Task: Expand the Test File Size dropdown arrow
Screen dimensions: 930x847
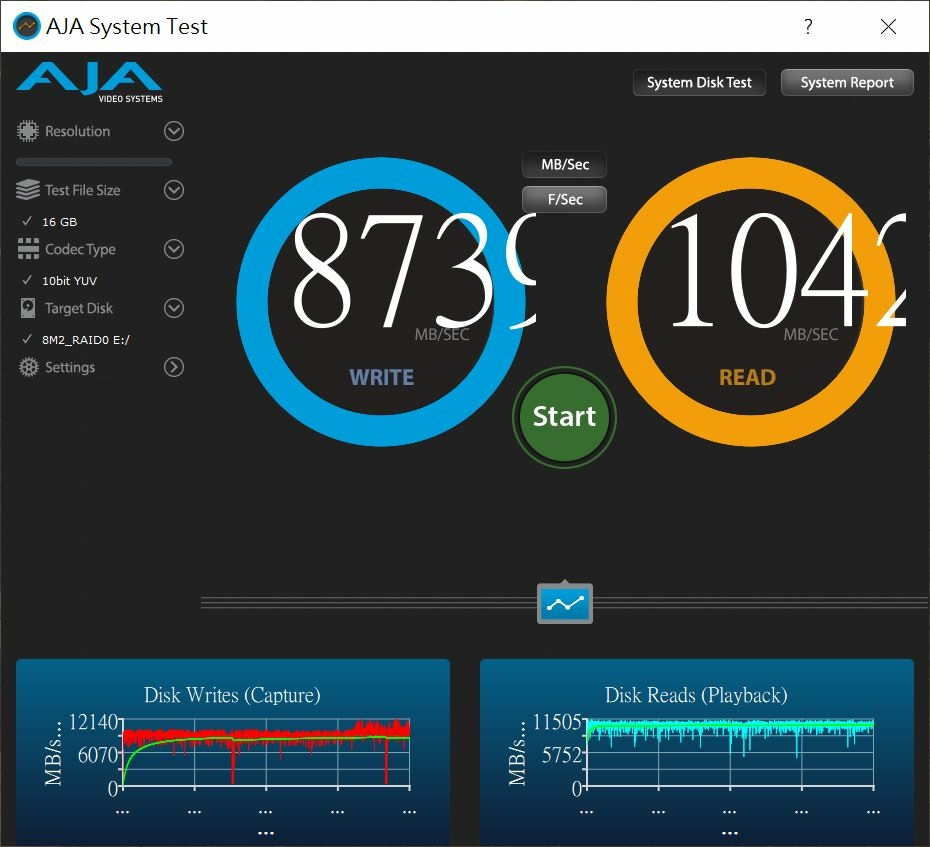Action: point(174,190)
